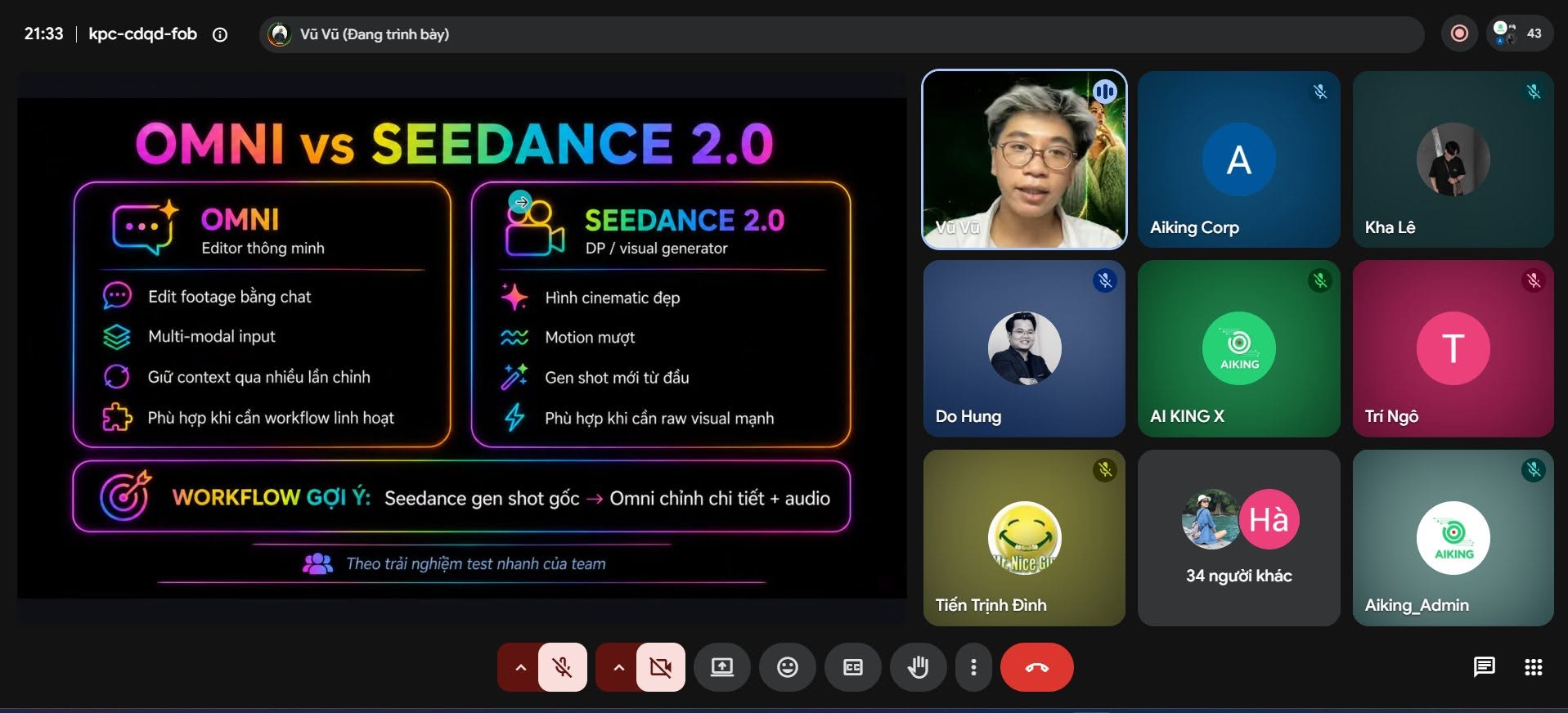Screen dimensions: 1568x713
Task: Open the emoji reactions button
Action: [x=788, y=667]
